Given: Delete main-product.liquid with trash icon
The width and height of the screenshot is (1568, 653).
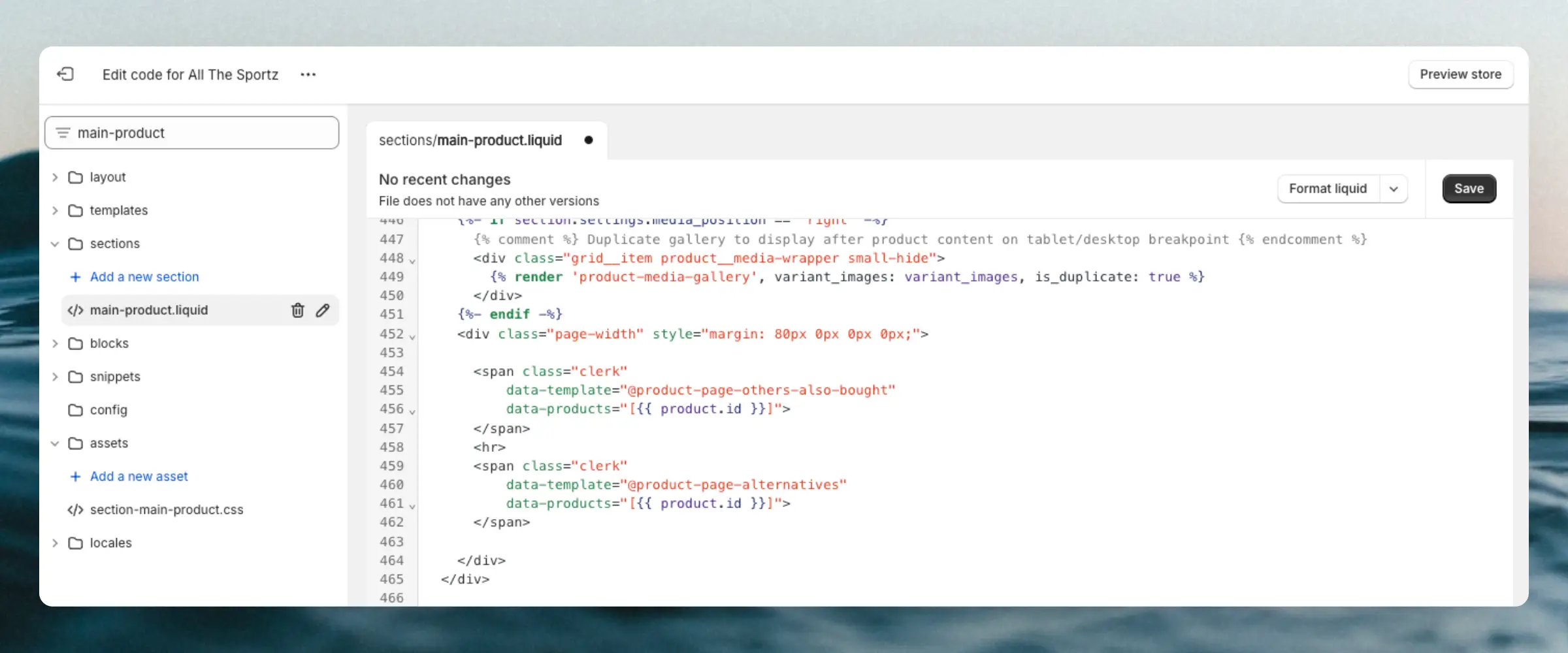Looking at the screenshot, I should [297, 310].
